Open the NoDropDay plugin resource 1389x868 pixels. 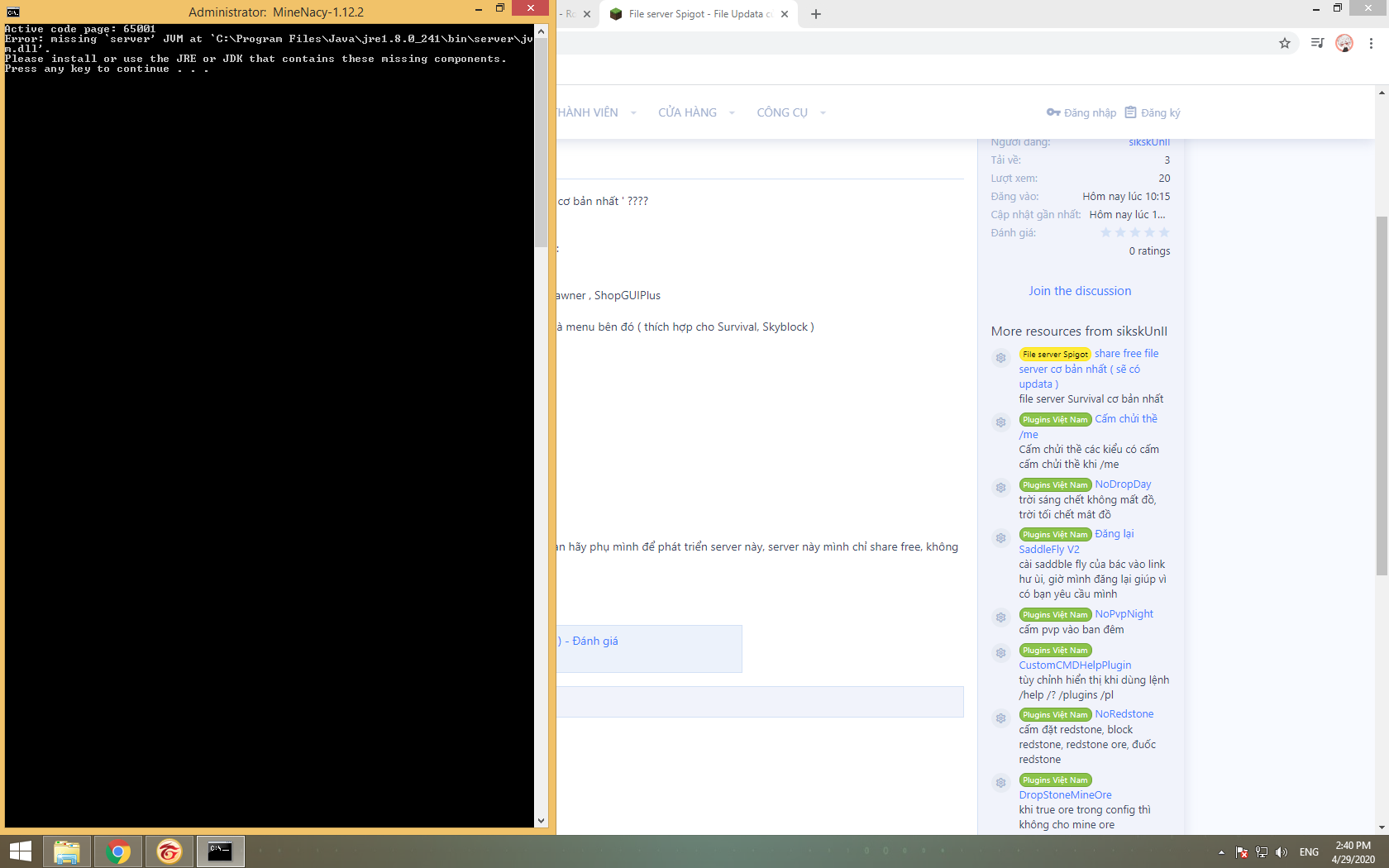tap(1123, 484)
